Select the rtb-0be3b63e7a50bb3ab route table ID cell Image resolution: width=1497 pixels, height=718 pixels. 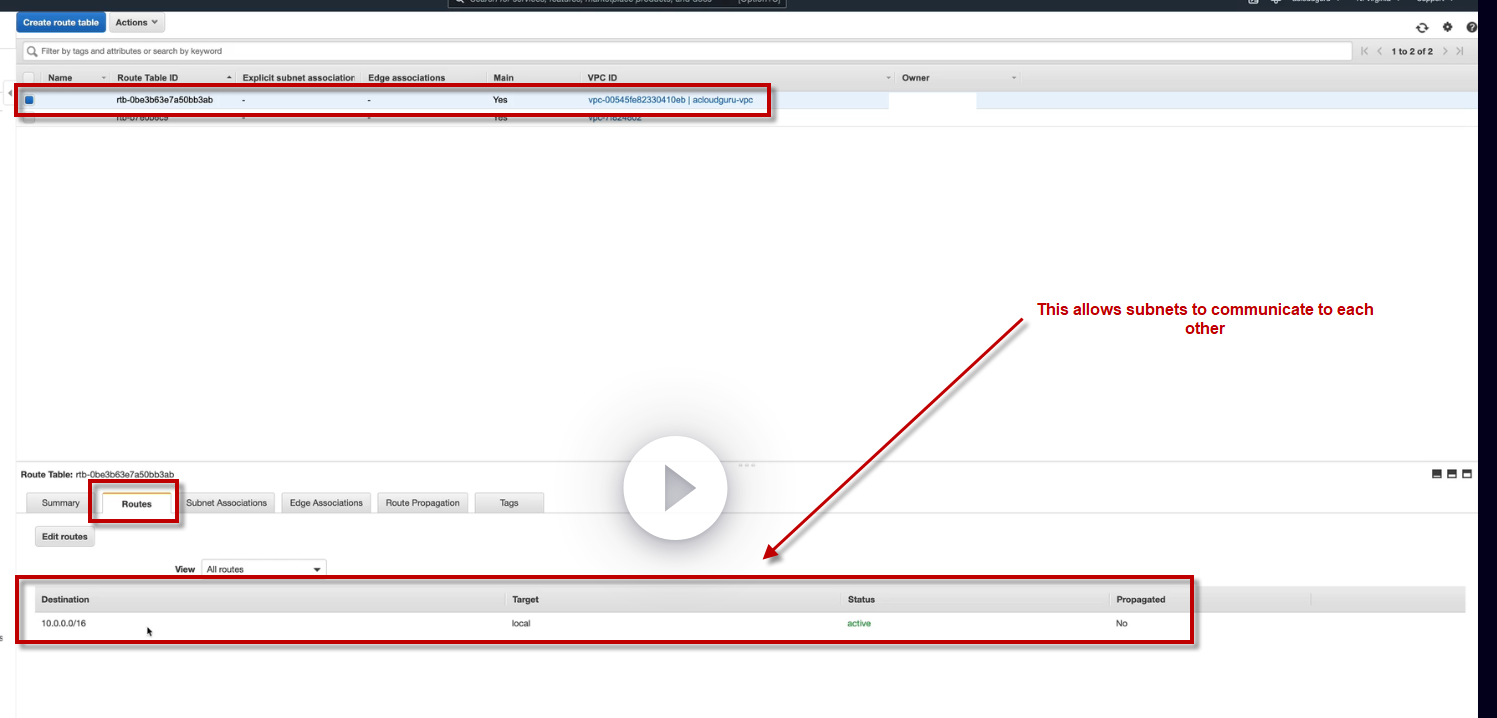point(164,100)
